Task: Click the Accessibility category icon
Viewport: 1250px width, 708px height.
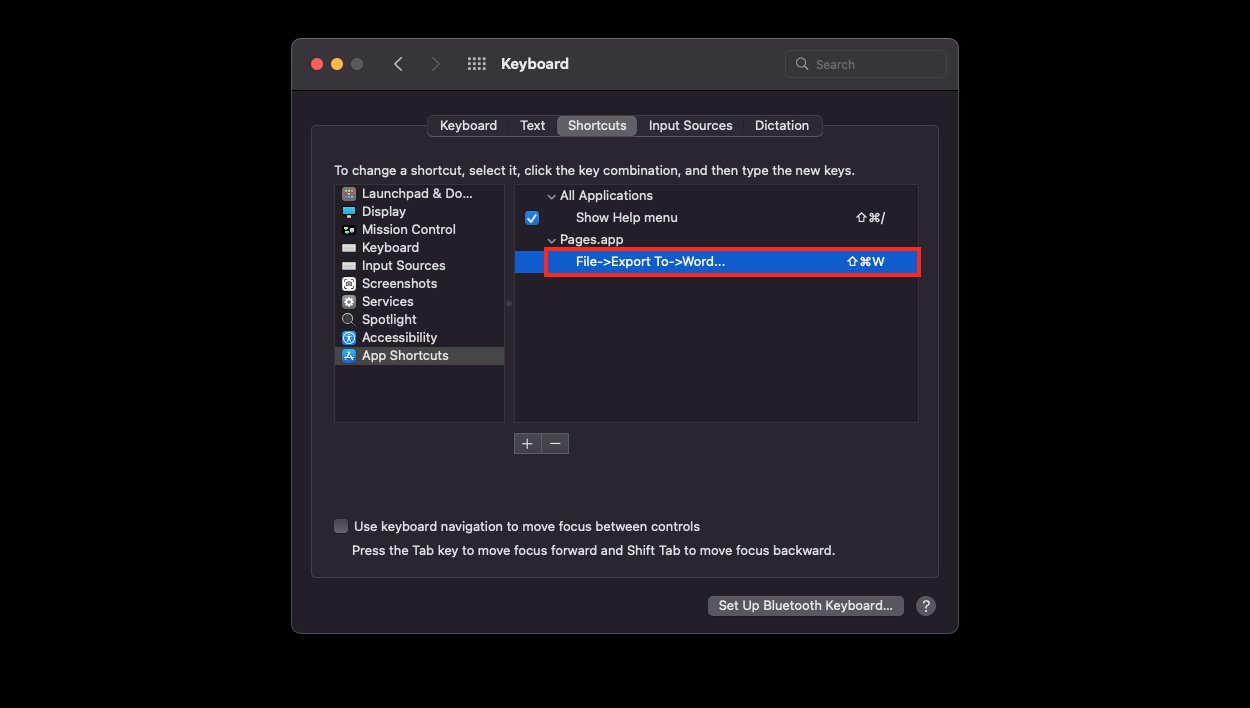Action: click(349, 338)
